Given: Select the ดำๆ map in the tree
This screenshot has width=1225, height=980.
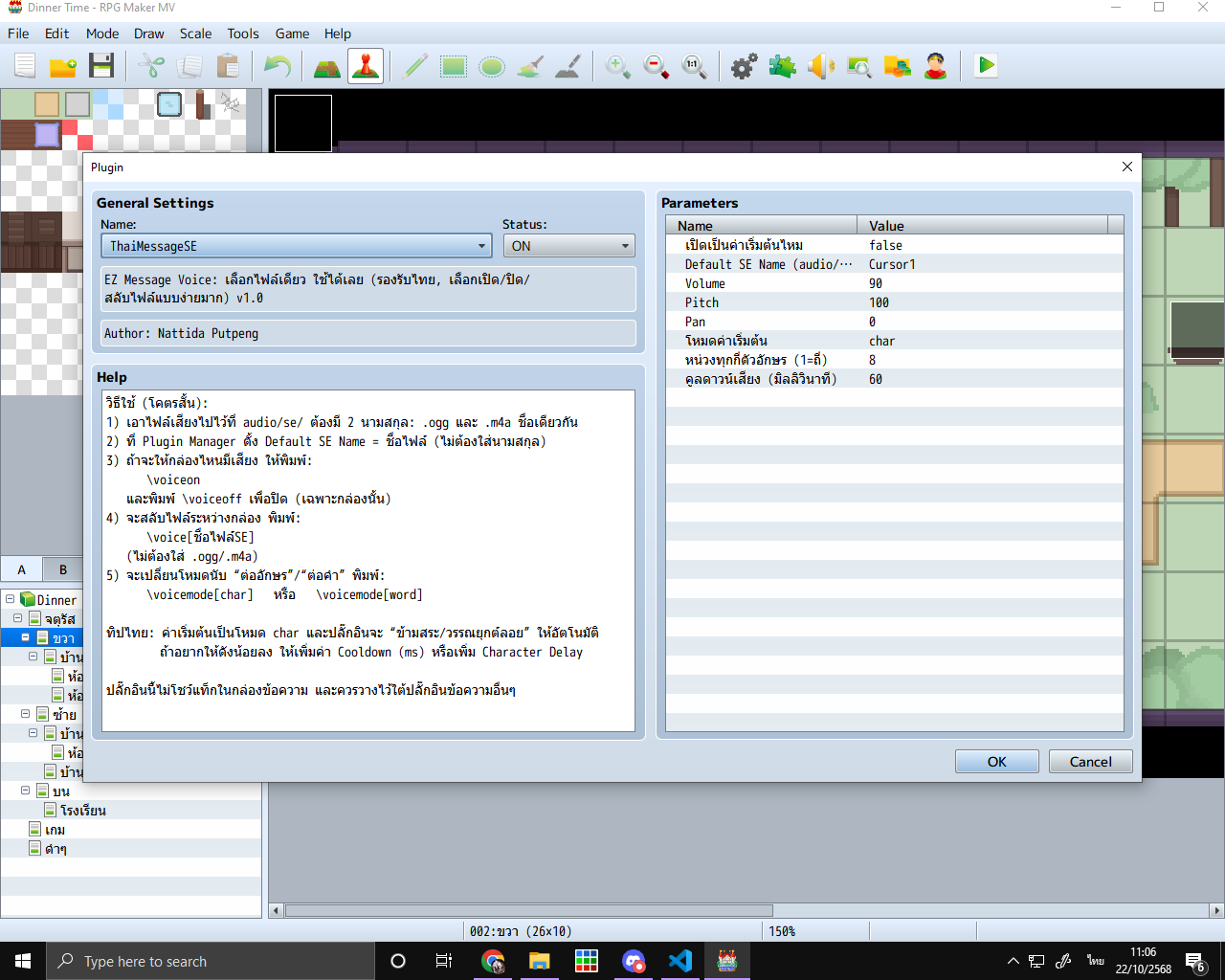Looking at the screenshot, I should 56,849.
